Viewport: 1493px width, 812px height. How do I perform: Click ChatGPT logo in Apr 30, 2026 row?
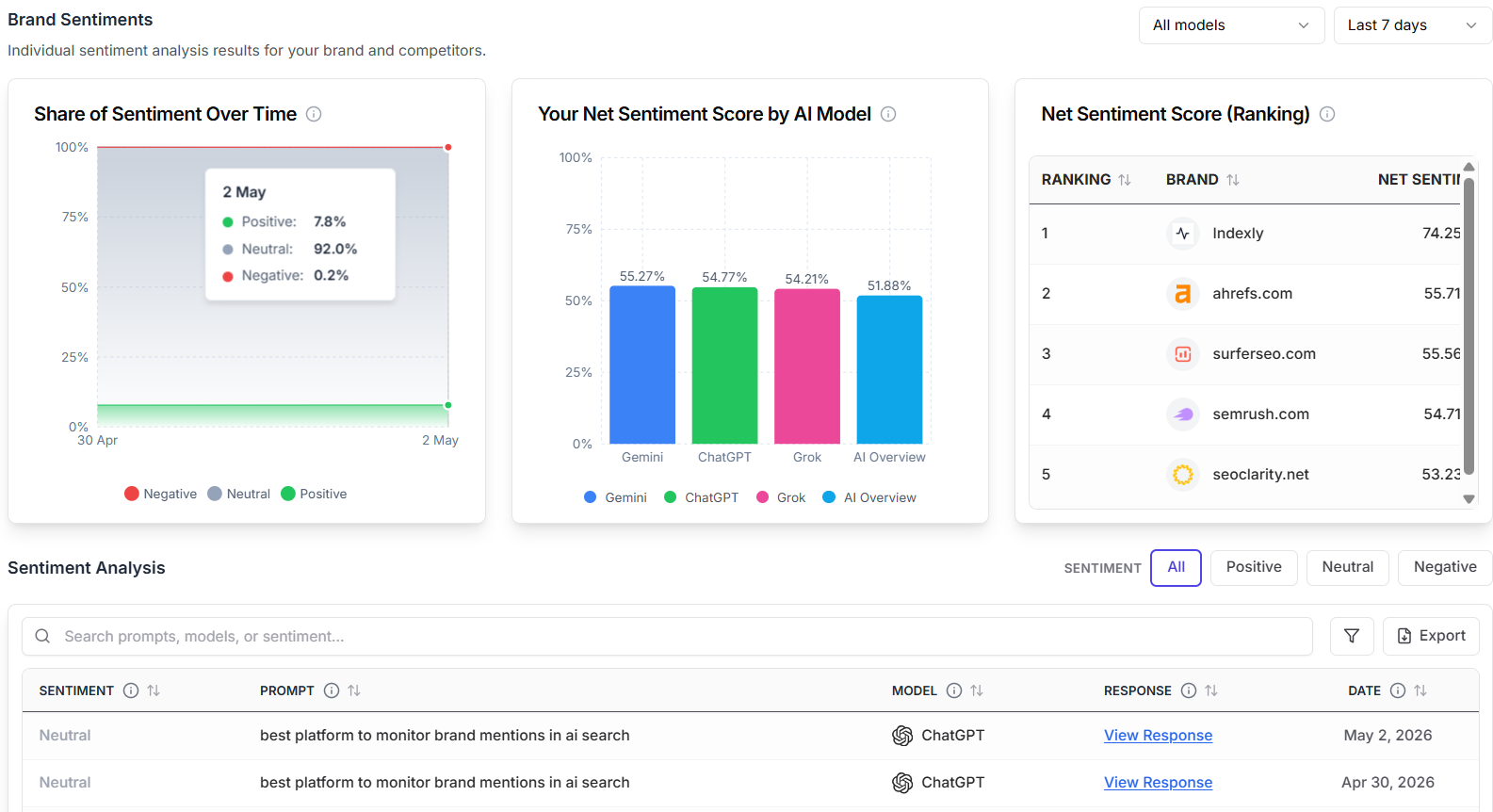pos(902,783)
